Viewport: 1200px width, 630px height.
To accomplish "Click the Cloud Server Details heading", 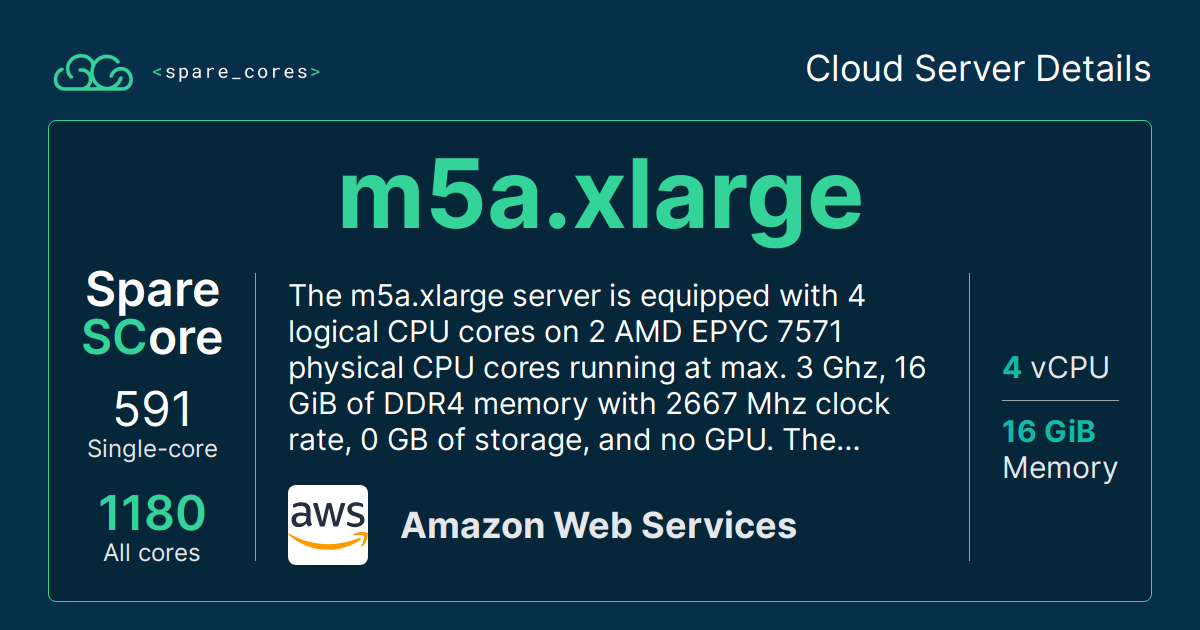I will [x=978, y=69].
